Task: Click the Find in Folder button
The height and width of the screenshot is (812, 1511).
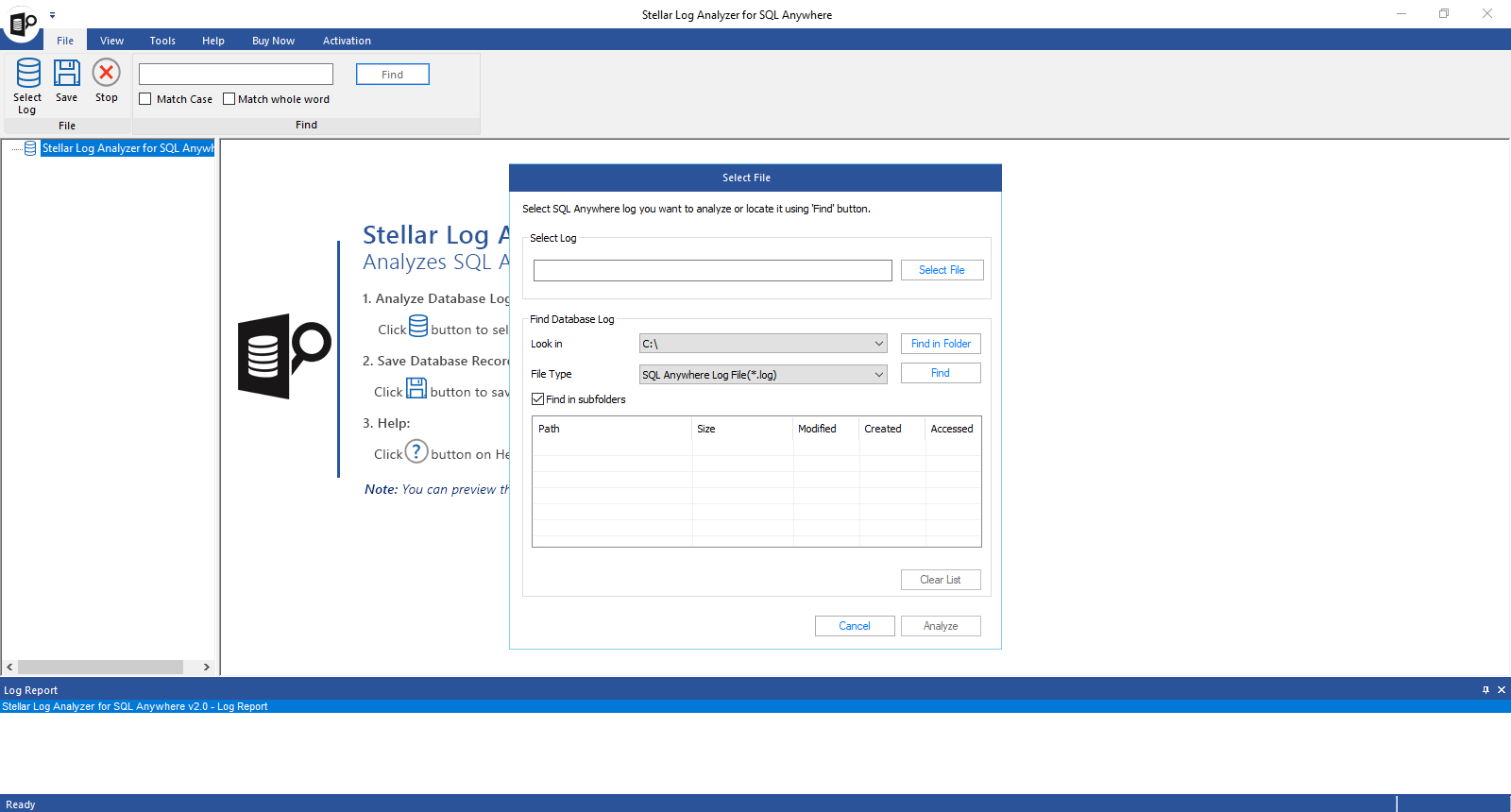Action: pyautogui.click(x=941, y=344)
